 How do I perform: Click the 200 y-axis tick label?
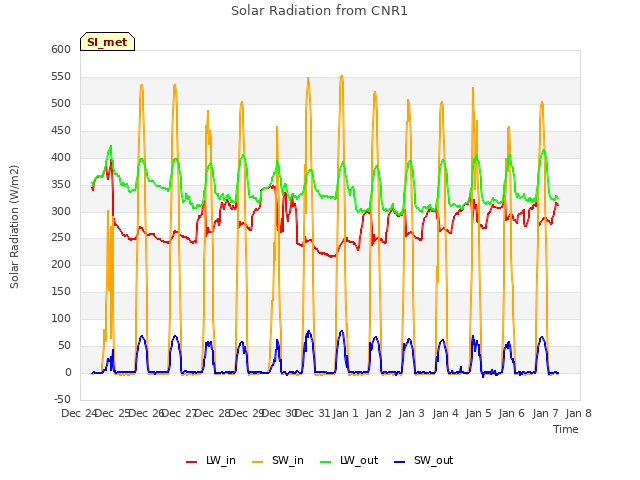point(61,264)
